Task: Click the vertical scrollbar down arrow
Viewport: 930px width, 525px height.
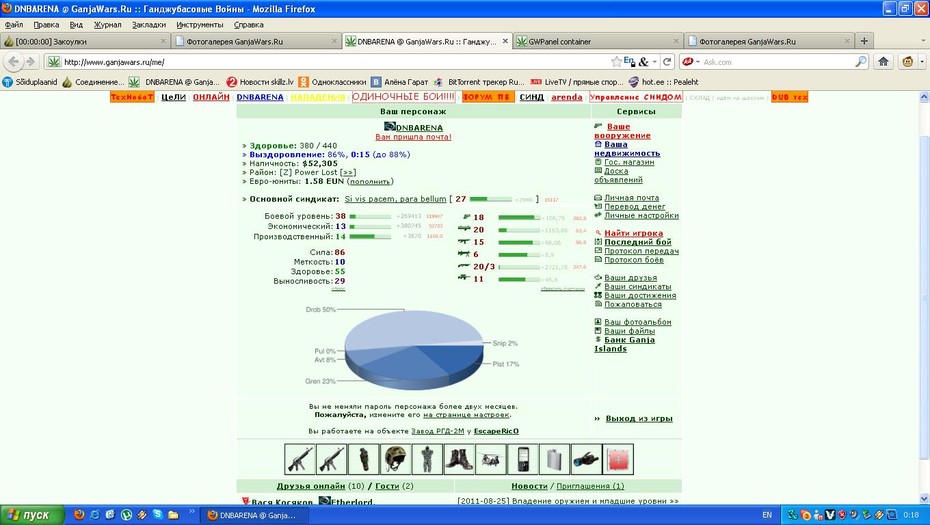Action: point(924,499)
